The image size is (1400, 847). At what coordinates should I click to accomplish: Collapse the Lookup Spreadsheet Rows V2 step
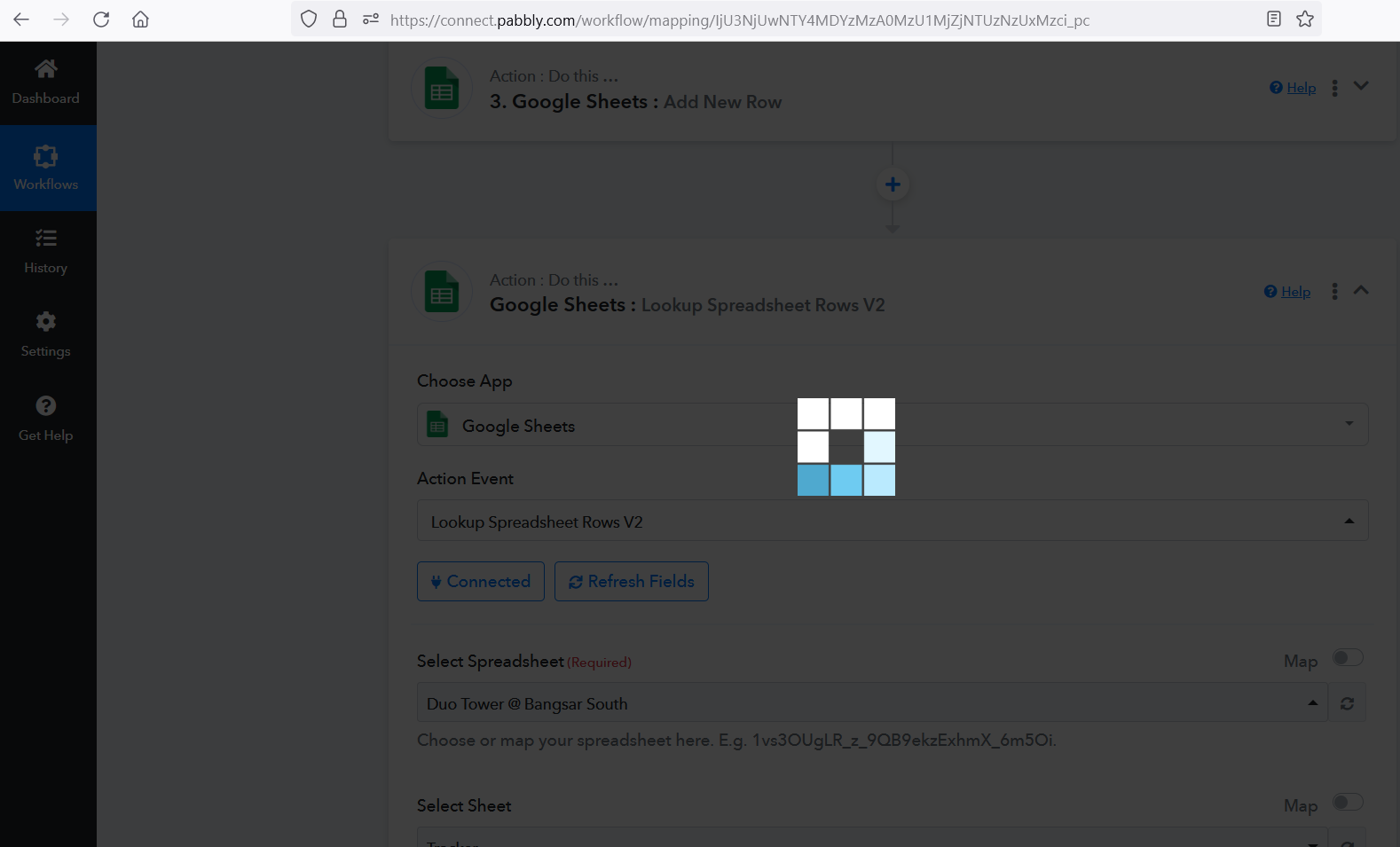click(1361, 290)
